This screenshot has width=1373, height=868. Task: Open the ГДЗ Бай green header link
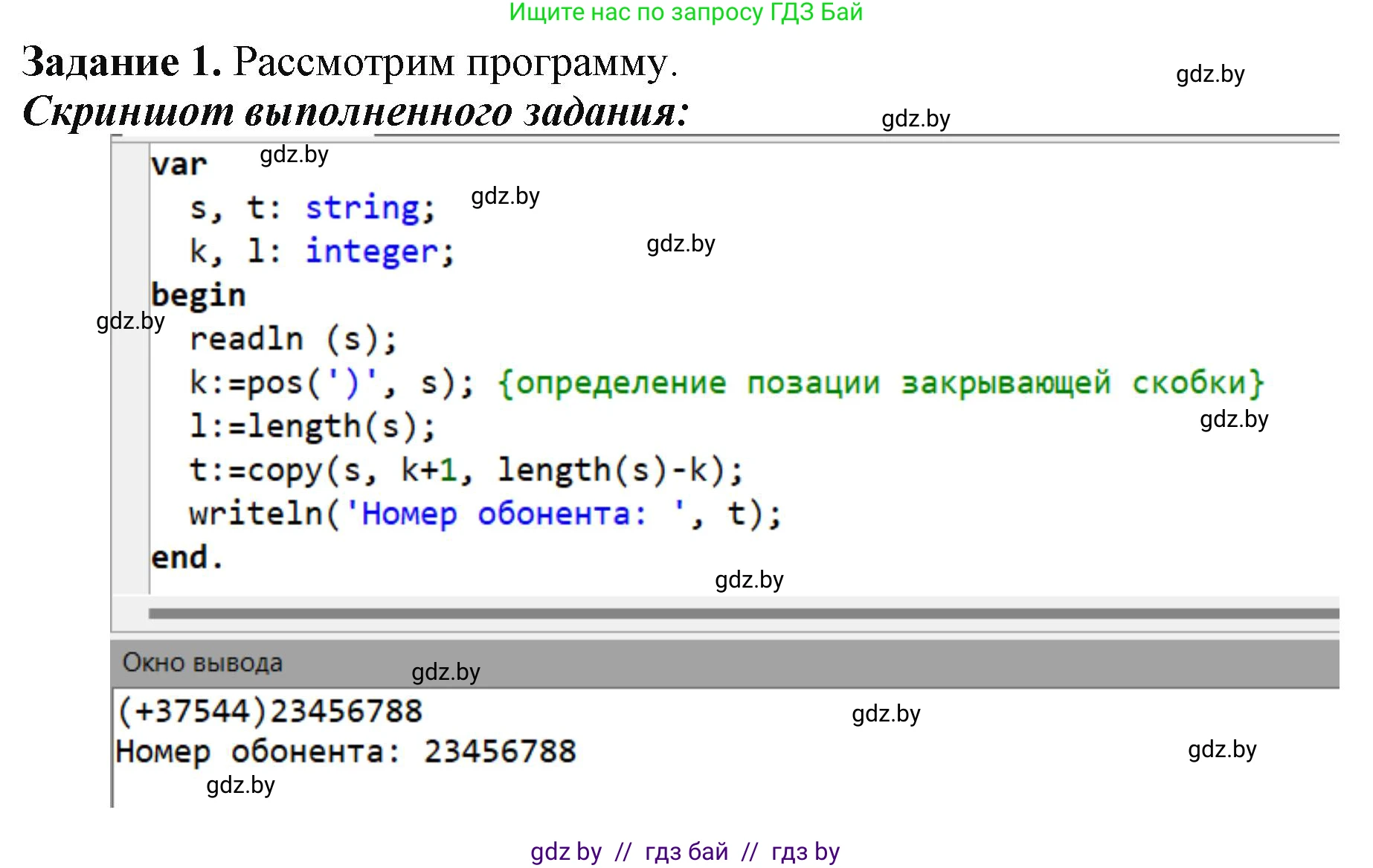(684, 12)
